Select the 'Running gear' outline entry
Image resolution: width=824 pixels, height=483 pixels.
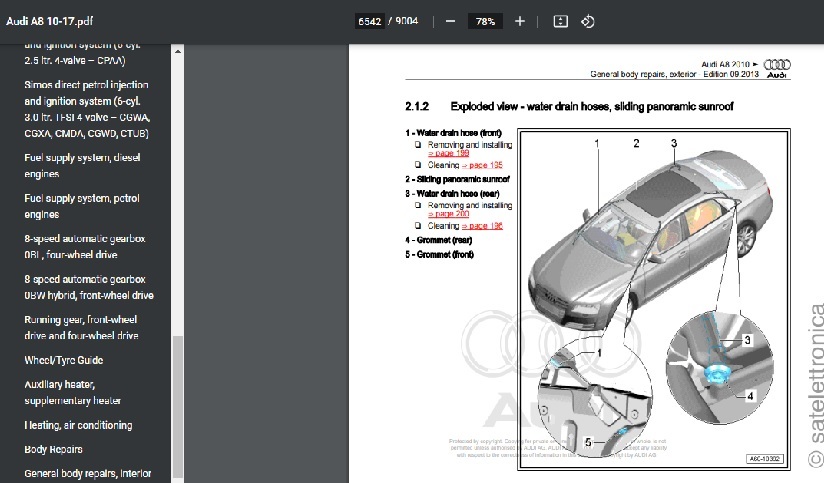point(82,327)
